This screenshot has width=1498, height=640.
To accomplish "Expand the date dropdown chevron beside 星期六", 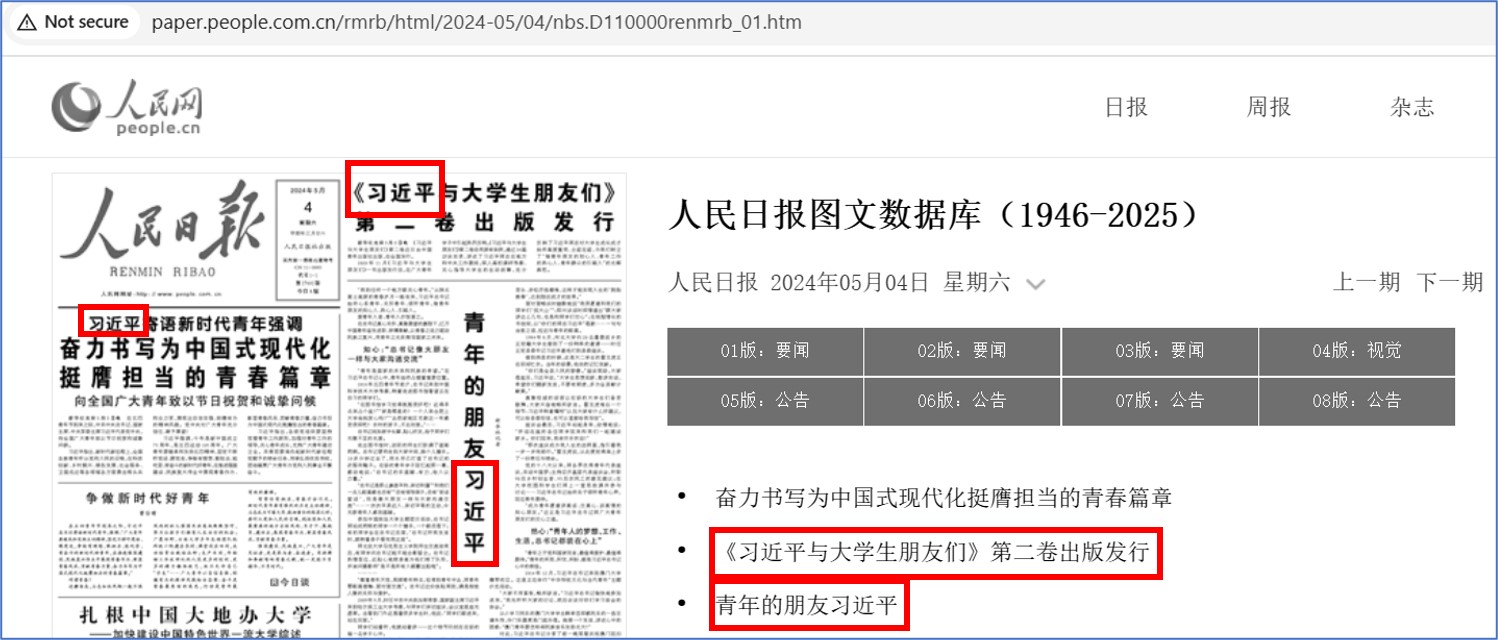I will pyautogui.click(x=1035, y=285).
